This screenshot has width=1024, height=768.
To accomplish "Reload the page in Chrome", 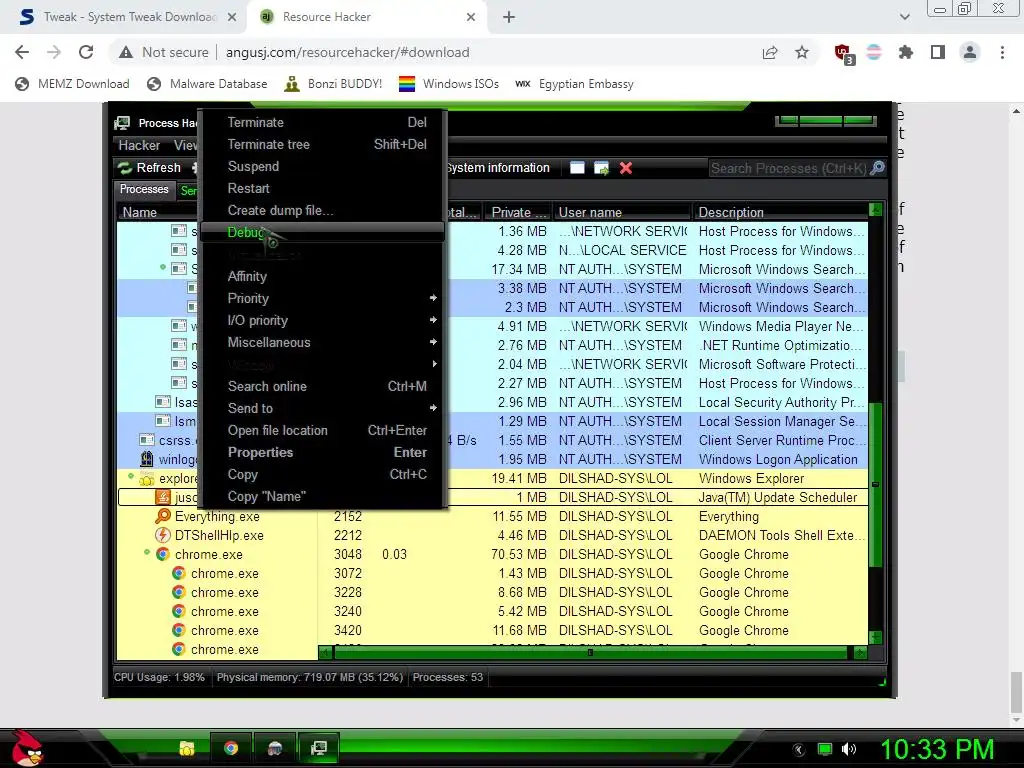I will coord(86,52).
